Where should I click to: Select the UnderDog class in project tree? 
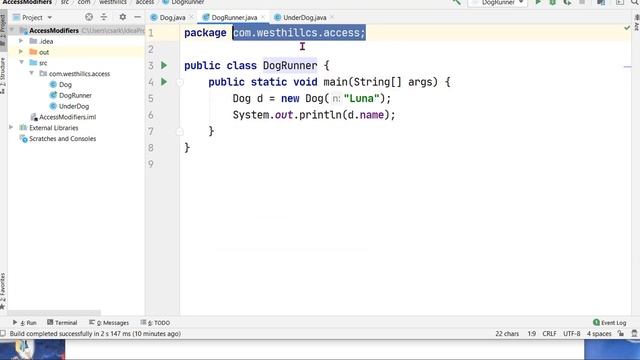(x=73, y=106)
